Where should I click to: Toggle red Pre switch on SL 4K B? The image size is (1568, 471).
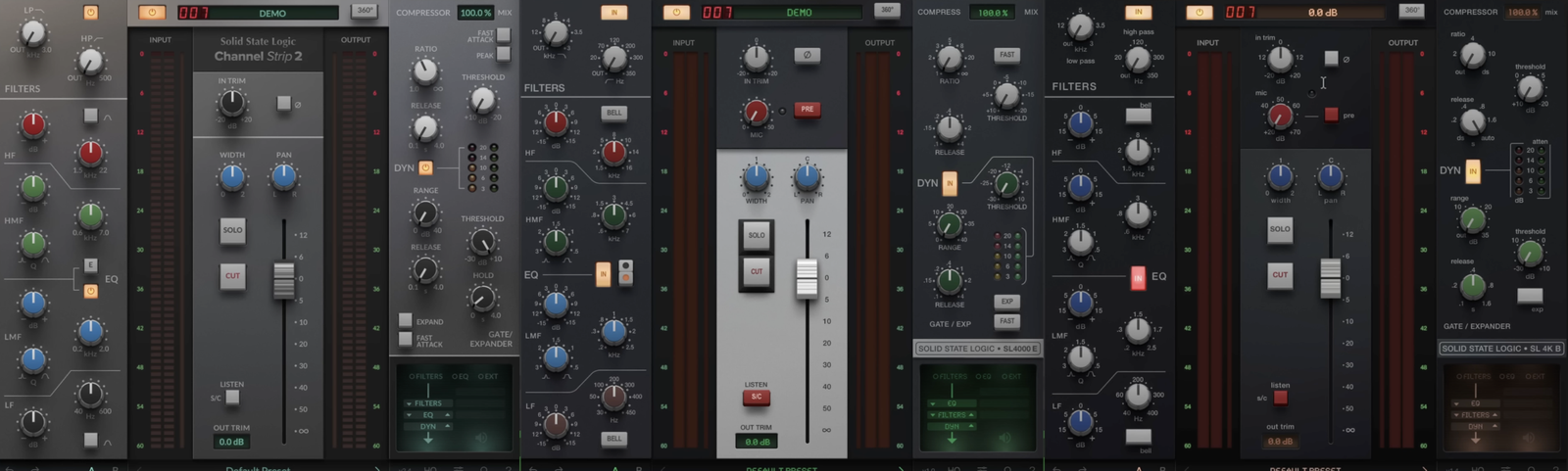tap(1331, 115)
